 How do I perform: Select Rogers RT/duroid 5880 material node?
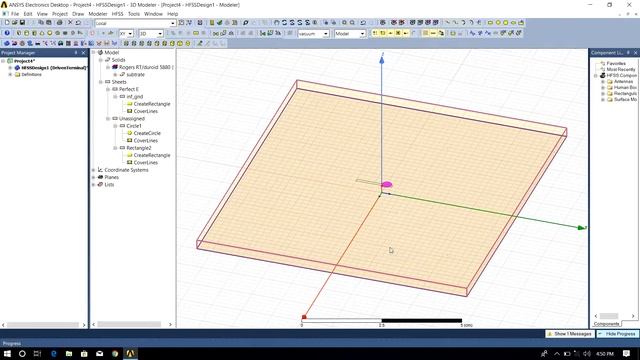pyautogui.click(x=145, y=67)
